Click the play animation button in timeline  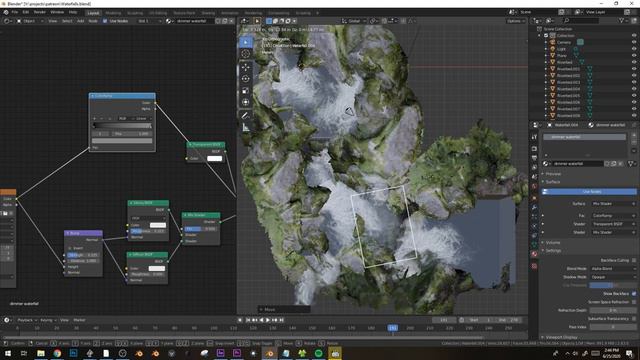pyautogui.click(x=268, y=320)
